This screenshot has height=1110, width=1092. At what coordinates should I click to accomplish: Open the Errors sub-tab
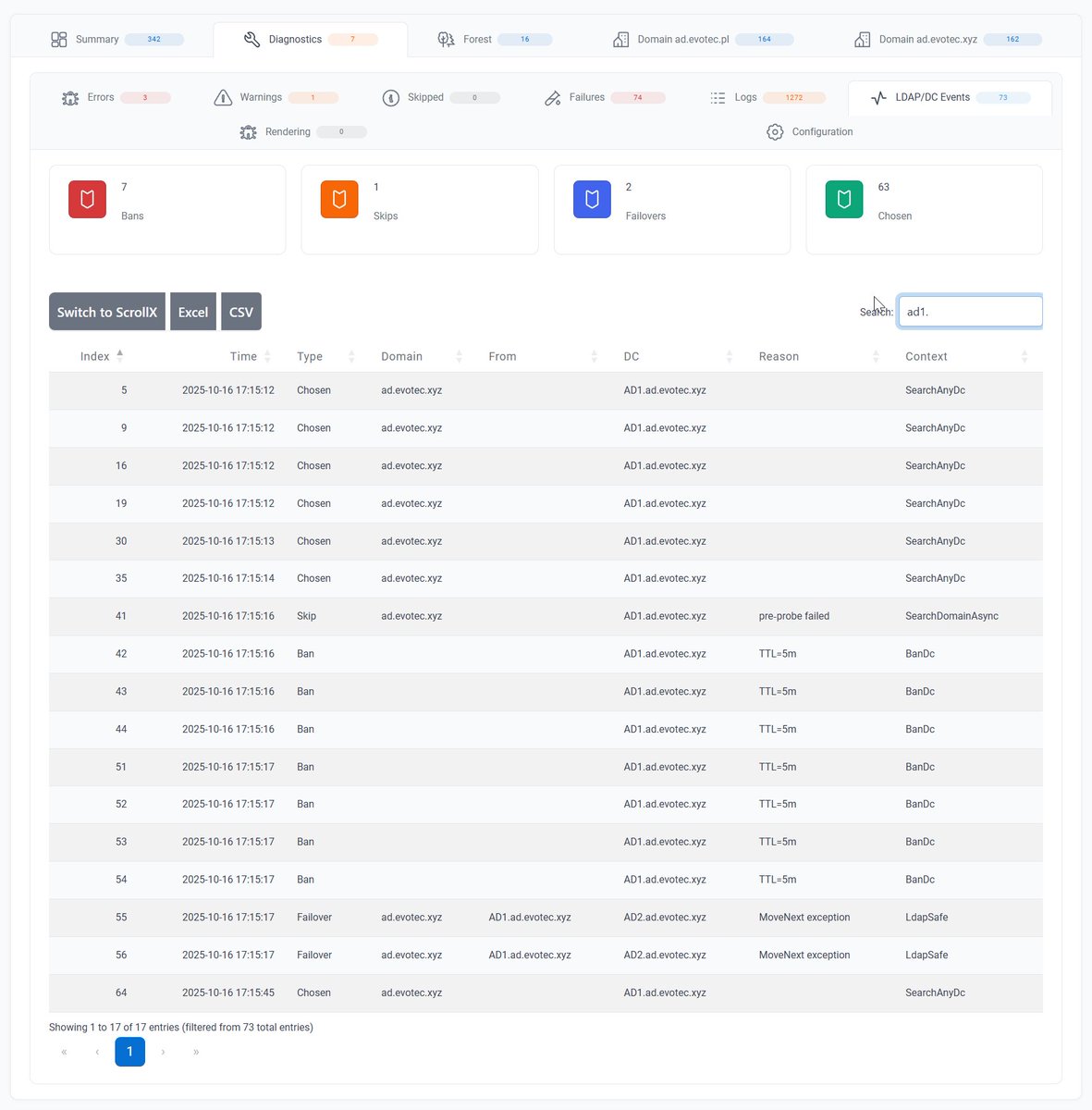click(117, 98)
